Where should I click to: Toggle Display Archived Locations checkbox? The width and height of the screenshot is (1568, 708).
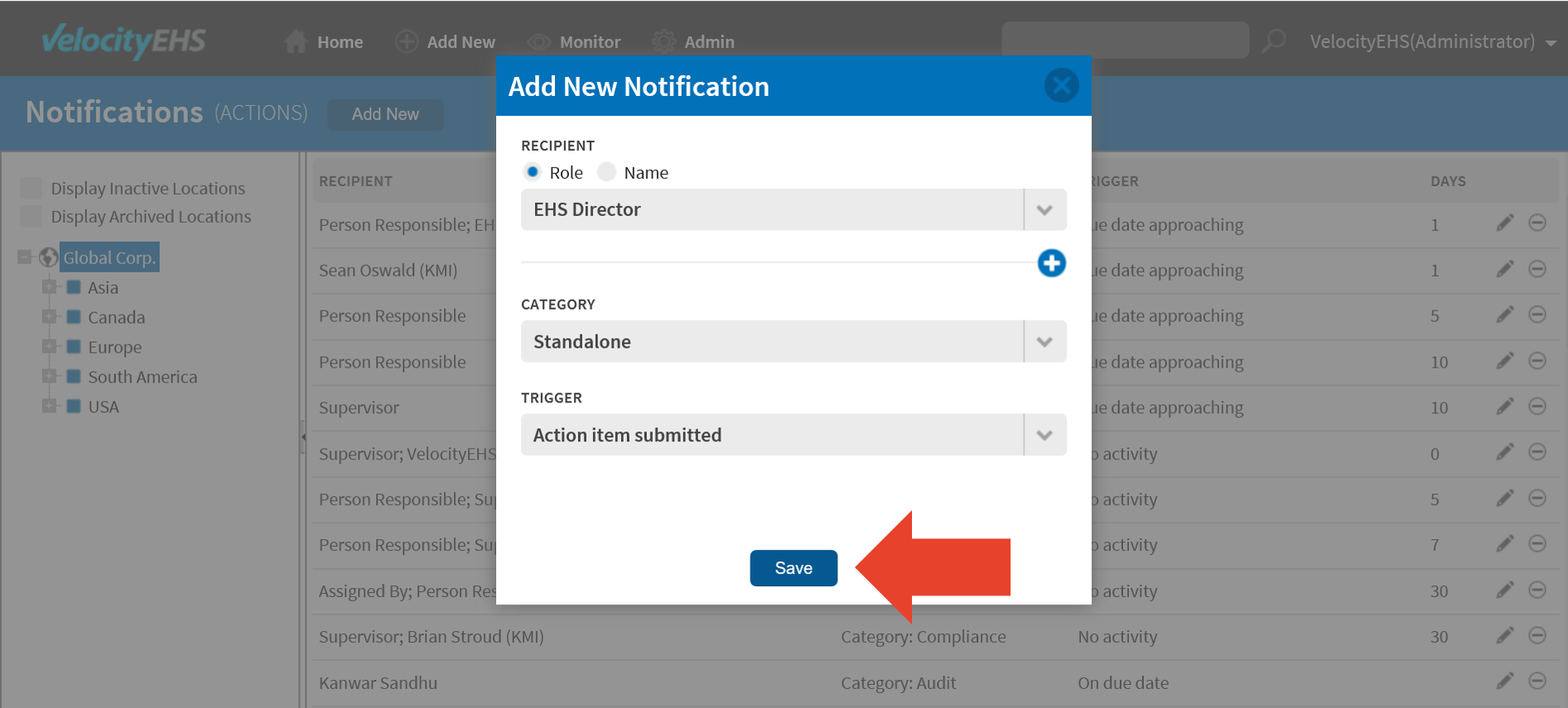tap(31, 216)
